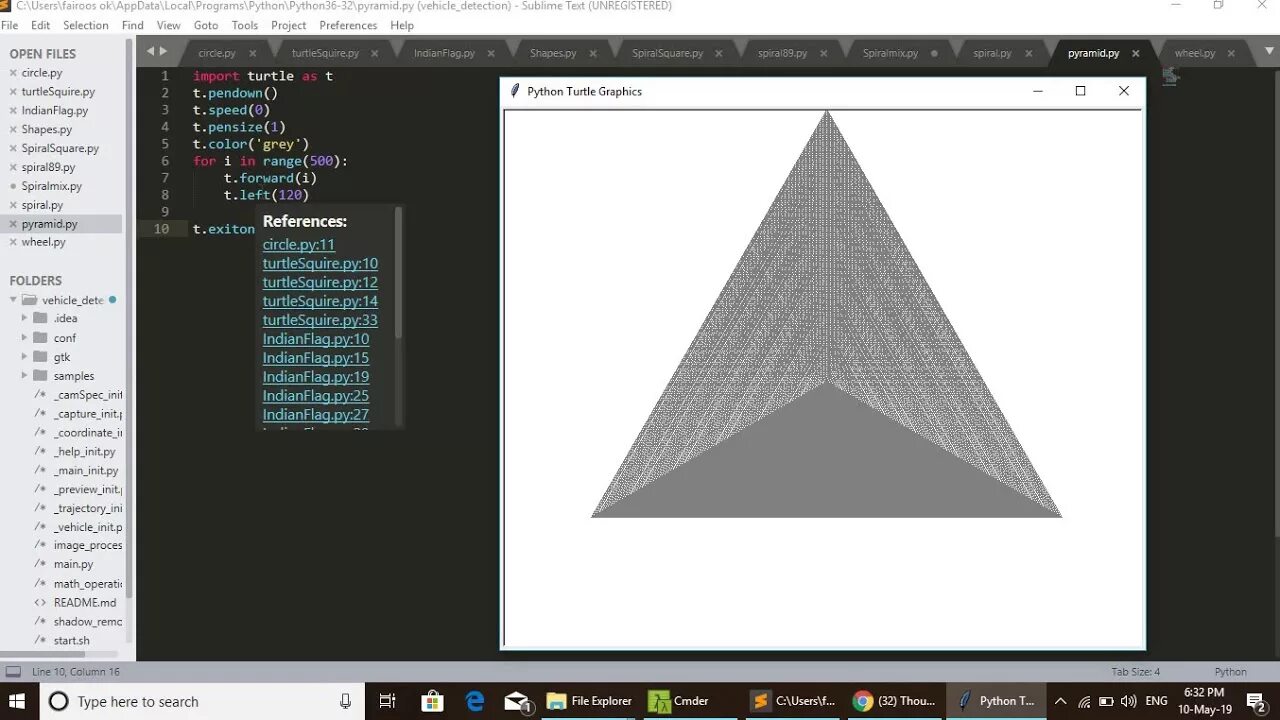Click the Cortana microphone icon
1280x720 pixels.
click(x=346, y=701)
